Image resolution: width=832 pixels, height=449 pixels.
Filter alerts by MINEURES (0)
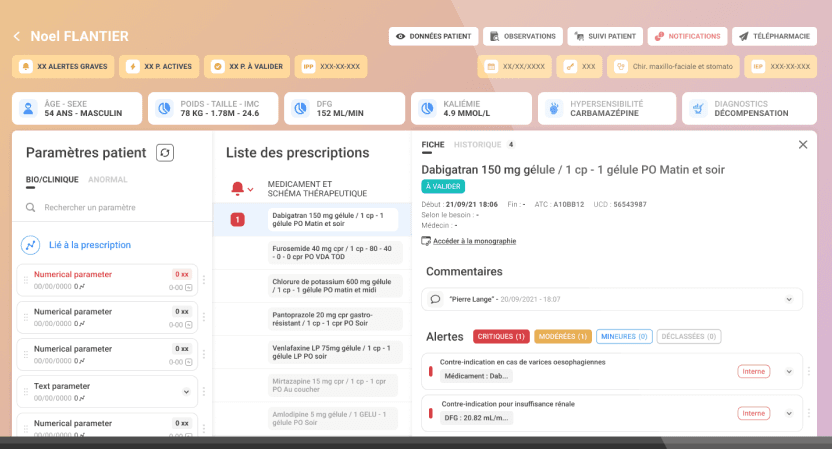(624, 336)
